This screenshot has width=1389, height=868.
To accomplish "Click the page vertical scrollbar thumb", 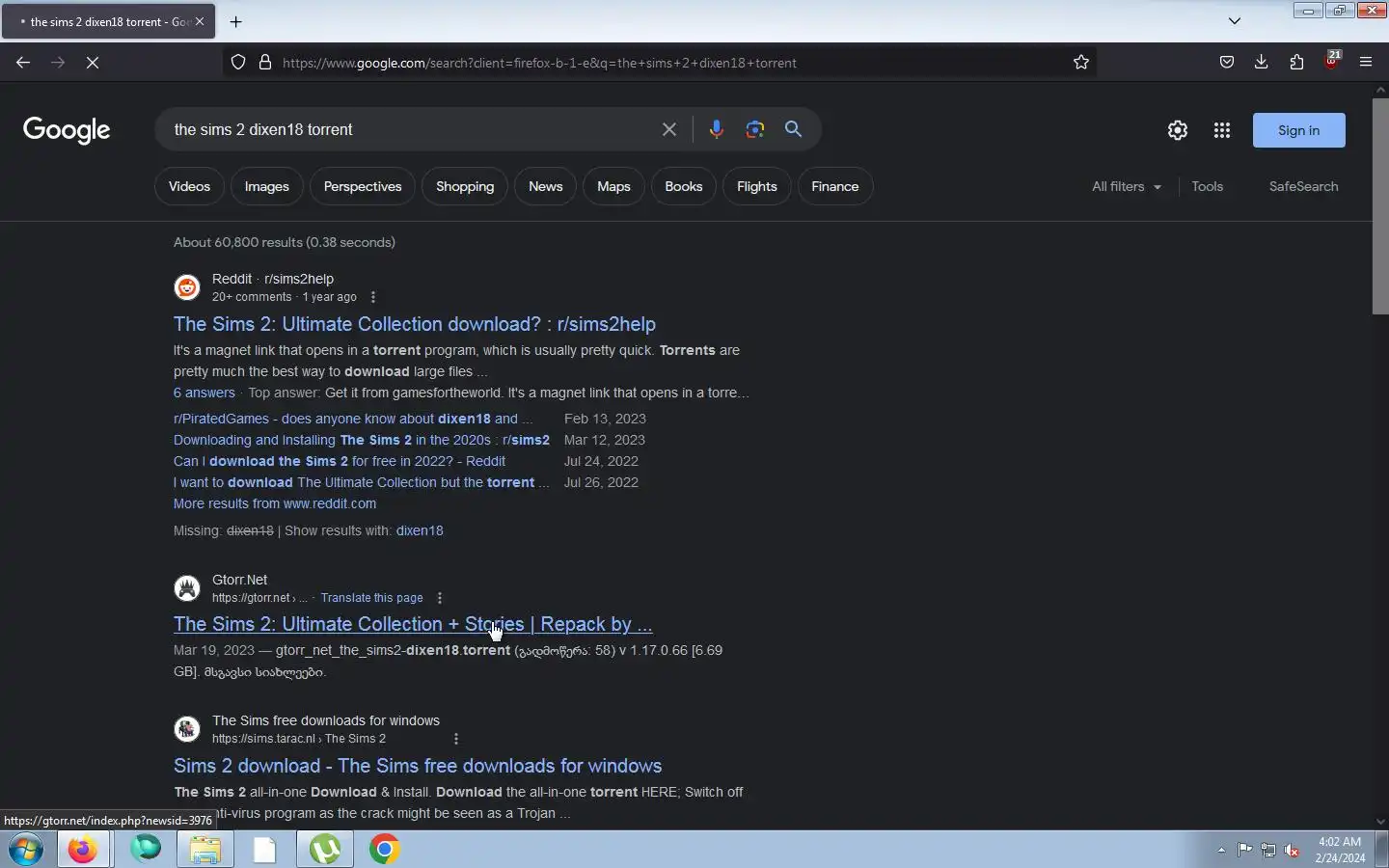I will [x=1380, y=204].
